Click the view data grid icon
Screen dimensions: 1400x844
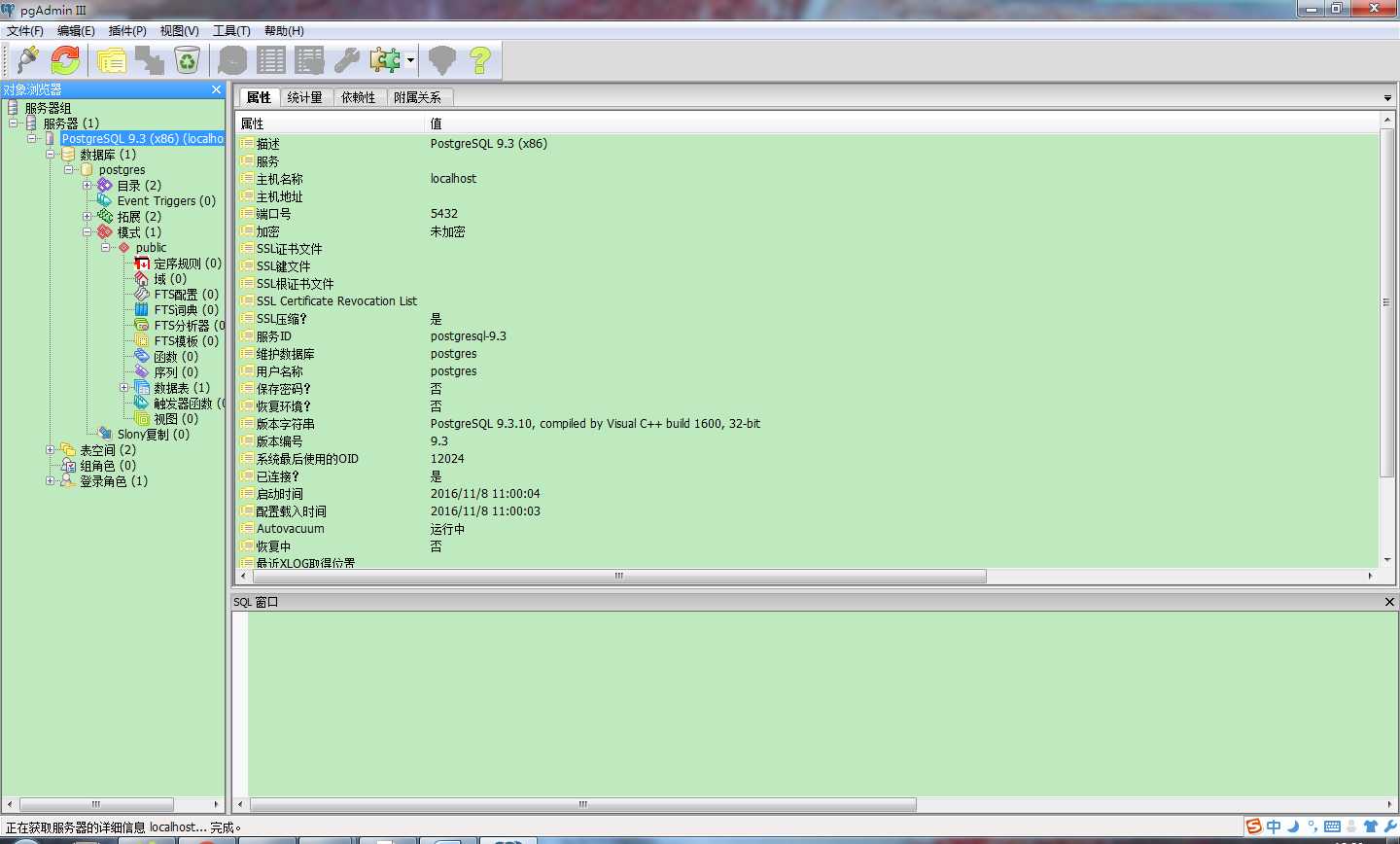point(271,60)
